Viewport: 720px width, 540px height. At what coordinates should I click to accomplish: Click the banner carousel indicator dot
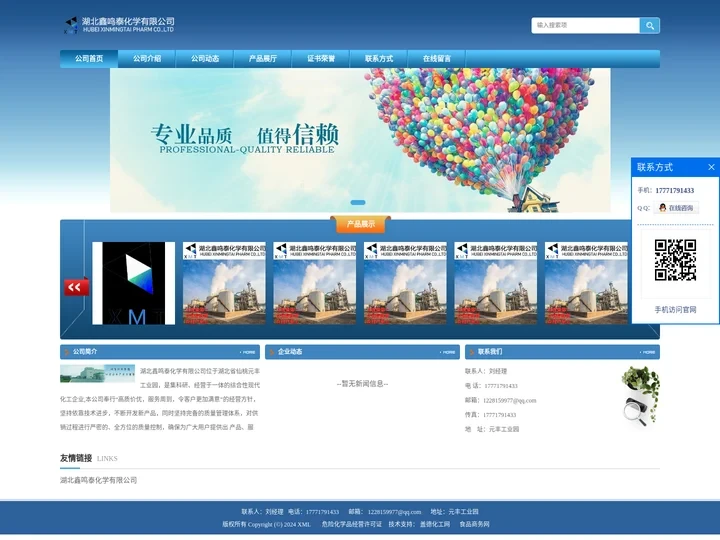[x=358, y=202]
